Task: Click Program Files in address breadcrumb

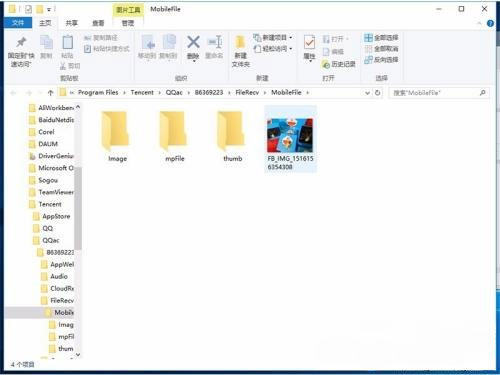Action: tap(98, 92)
